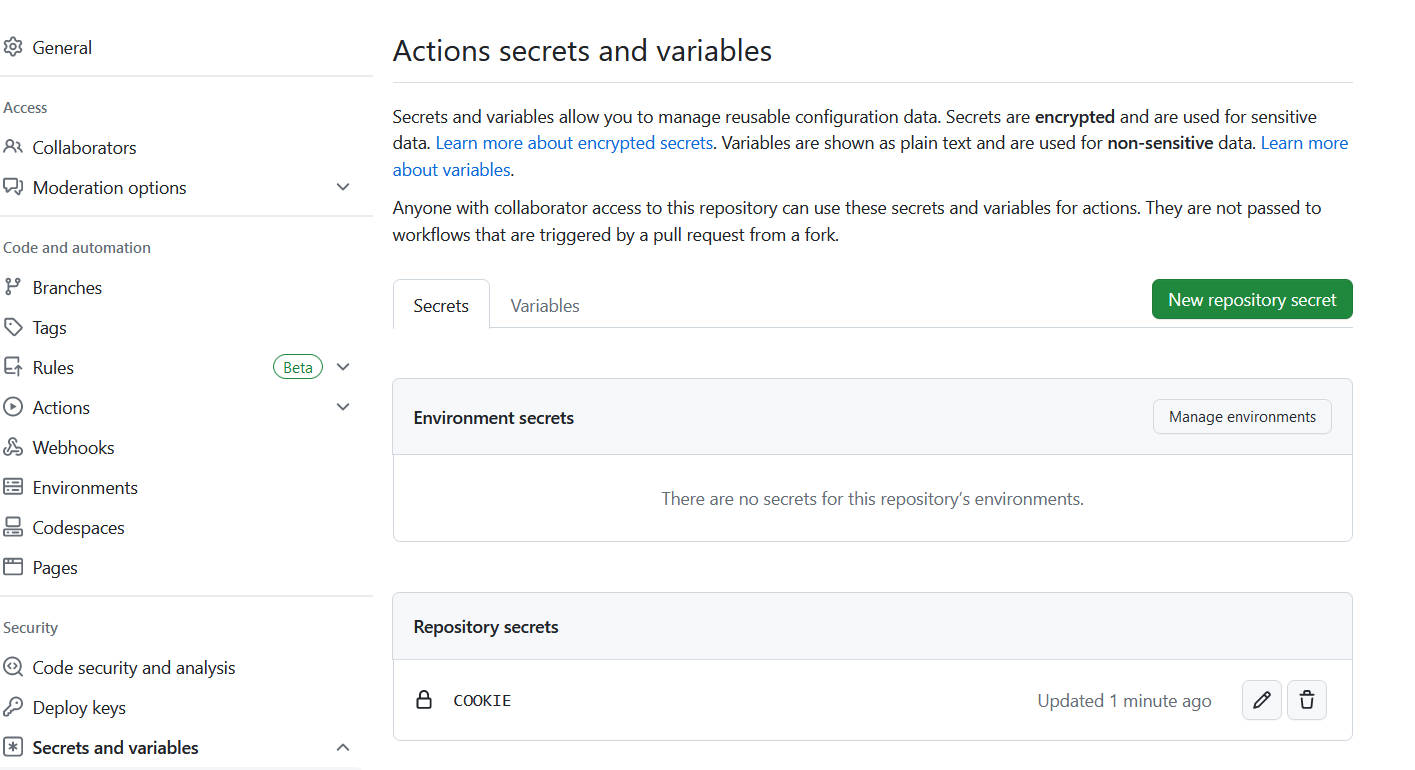This screenshot has width=1415, height=770.
Task: Expand the Rules section chevron
Action: click(x=343, y=367)
